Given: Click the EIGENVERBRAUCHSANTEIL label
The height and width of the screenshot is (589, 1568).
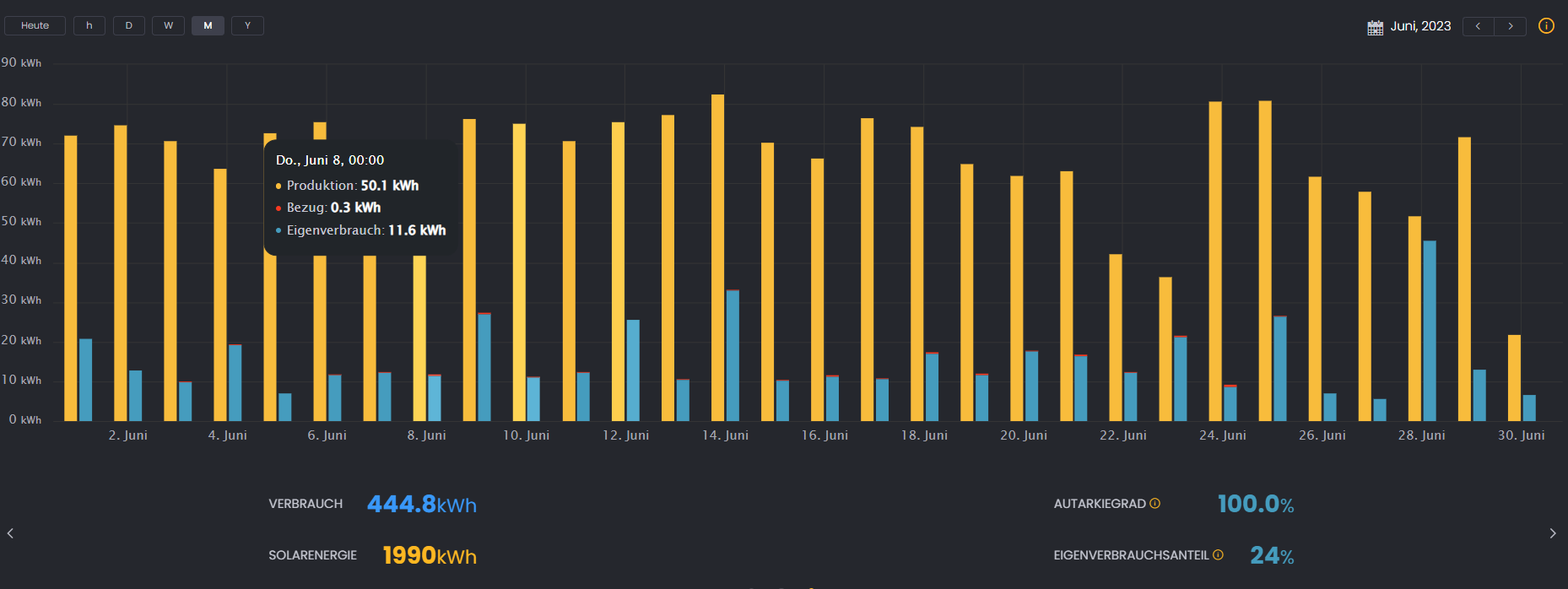Looking at the screenshot, I should pos(1131,555).
